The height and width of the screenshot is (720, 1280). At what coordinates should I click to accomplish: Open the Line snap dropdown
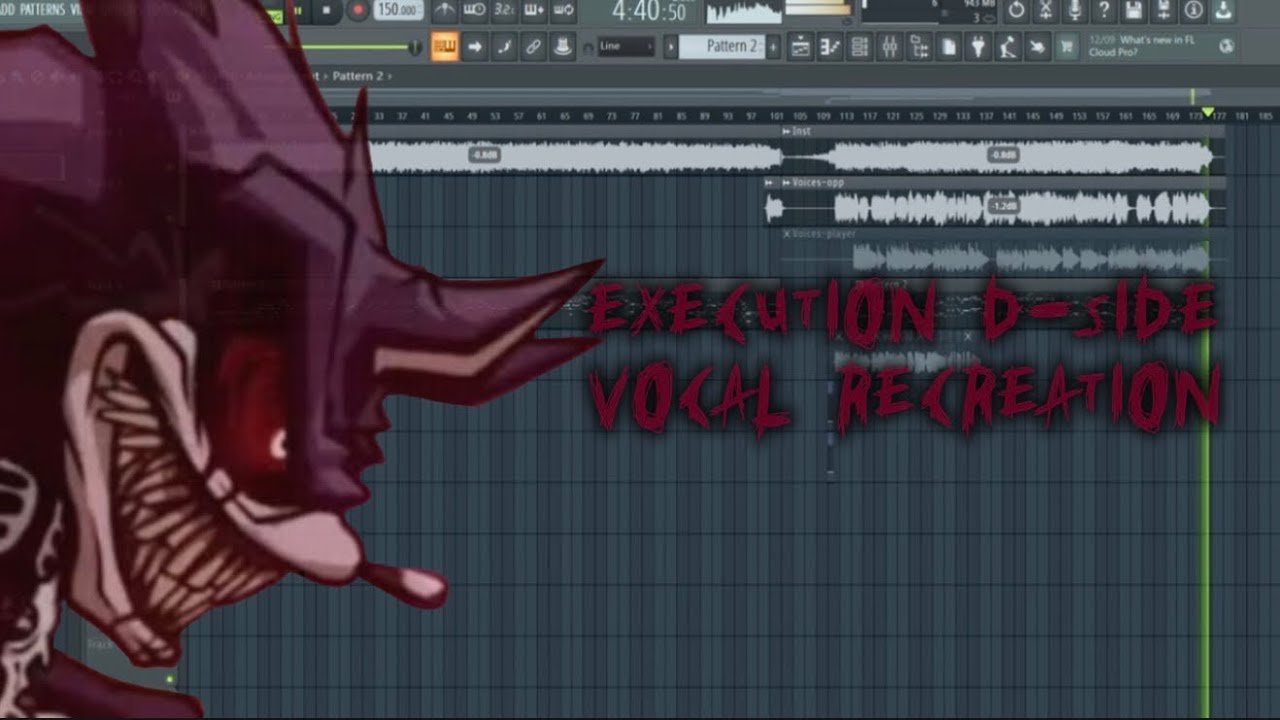tap(626, 46)
